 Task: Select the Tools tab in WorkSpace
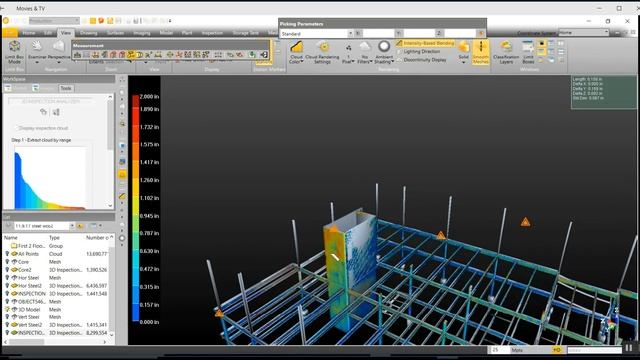[x=66, y=88]
